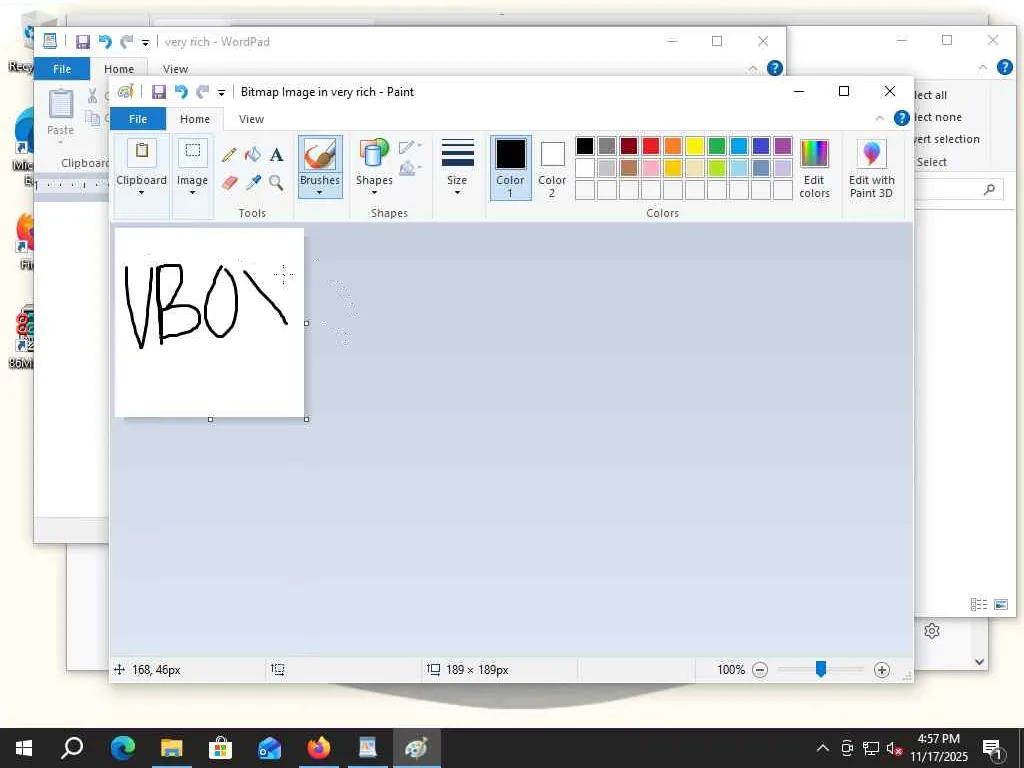Click Select all in the back window
The width and height of the screenshot is (1024, 768).
point(931,95)
